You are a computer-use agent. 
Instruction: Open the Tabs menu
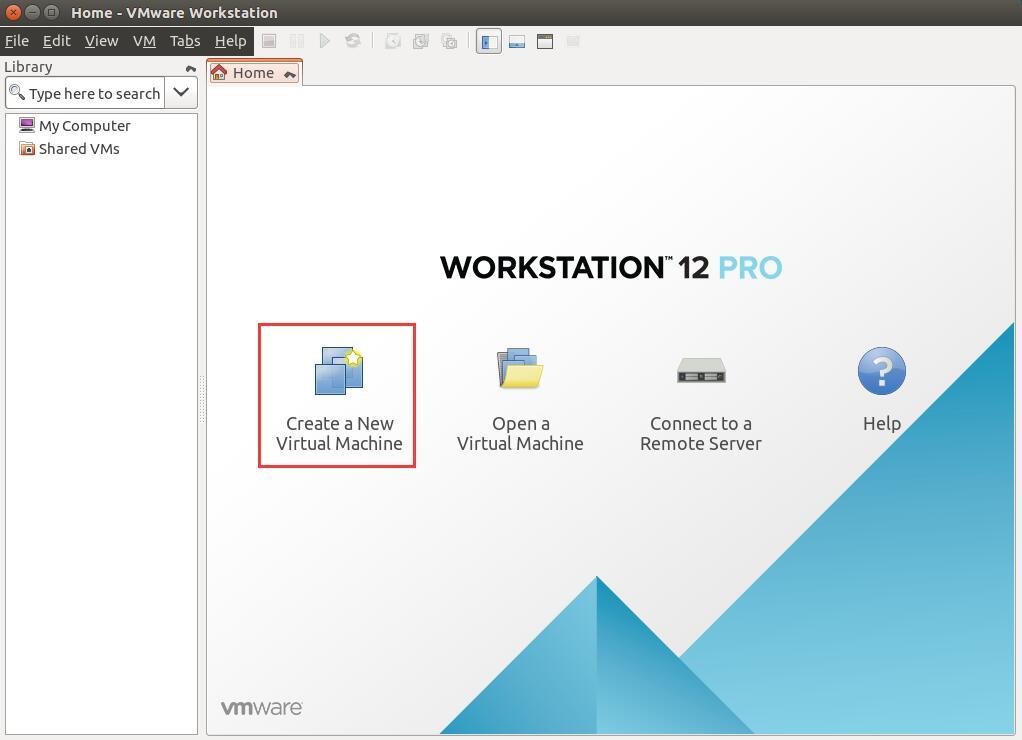tap(185, 41)
